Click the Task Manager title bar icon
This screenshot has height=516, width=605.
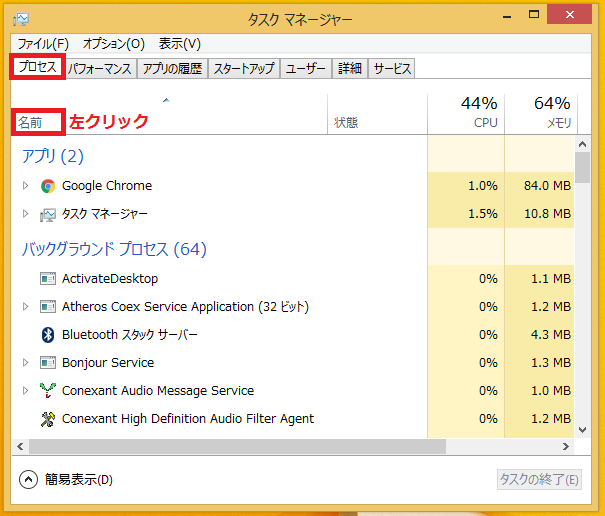point(20,19)
